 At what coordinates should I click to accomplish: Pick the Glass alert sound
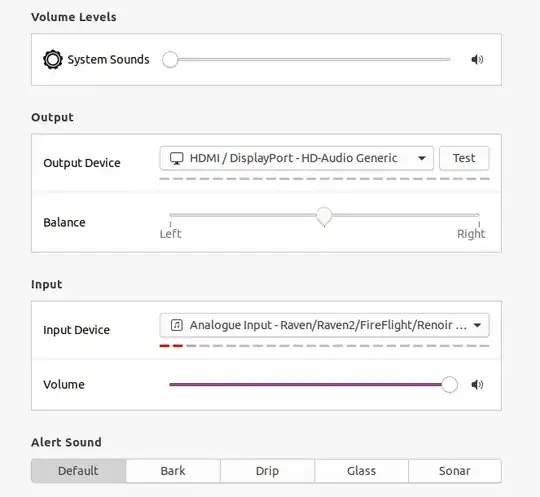coord(361,471)
